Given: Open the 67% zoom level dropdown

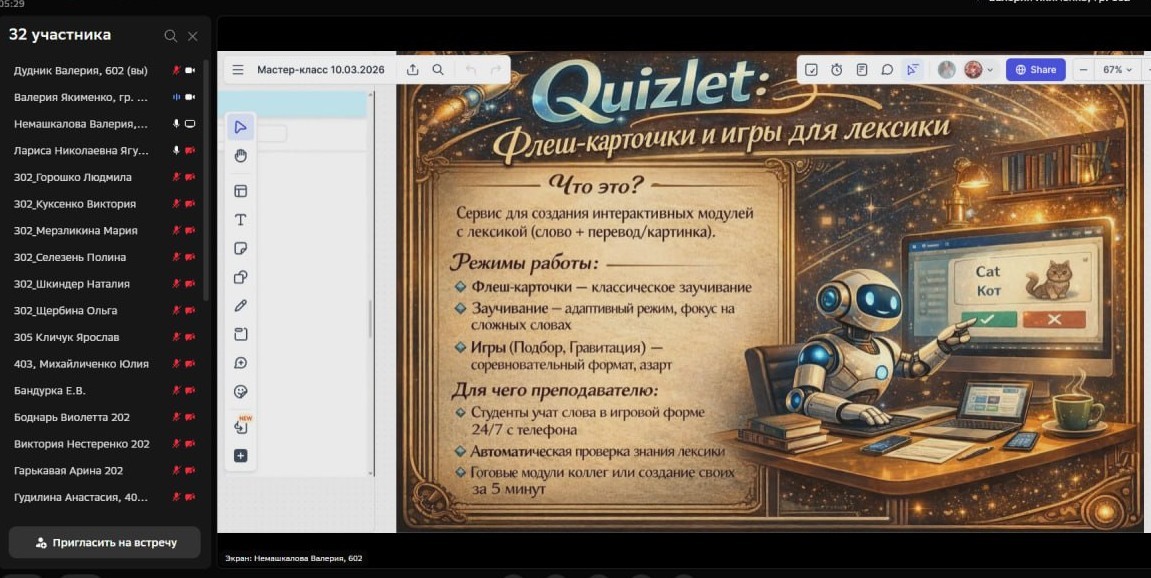Looking at the screenshot, I should coord(1117,70).
